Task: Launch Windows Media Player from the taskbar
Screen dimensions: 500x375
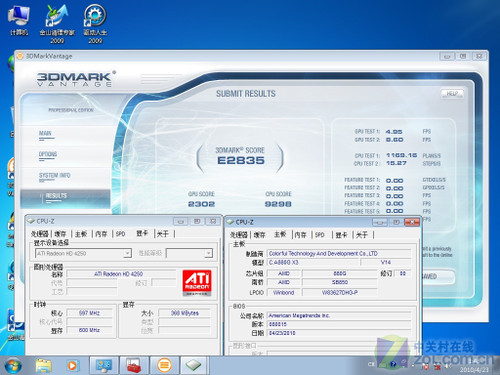Action: click(72, 366)
